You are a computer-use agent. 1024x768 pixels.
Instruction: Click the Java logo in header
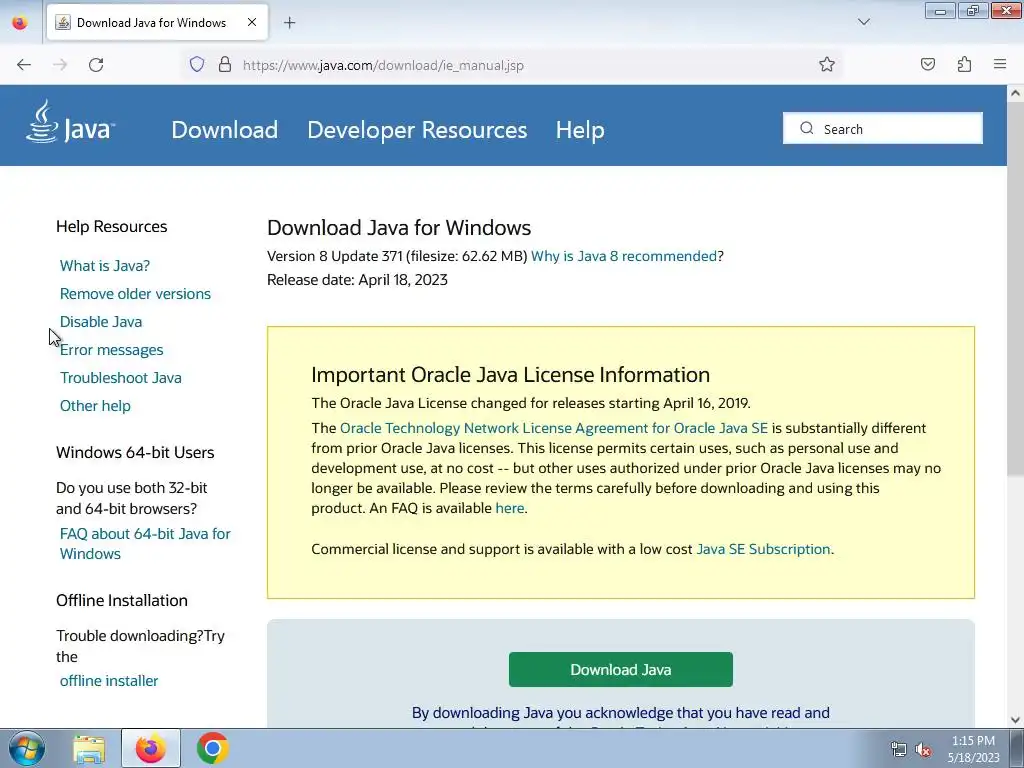tap(71, 122)
